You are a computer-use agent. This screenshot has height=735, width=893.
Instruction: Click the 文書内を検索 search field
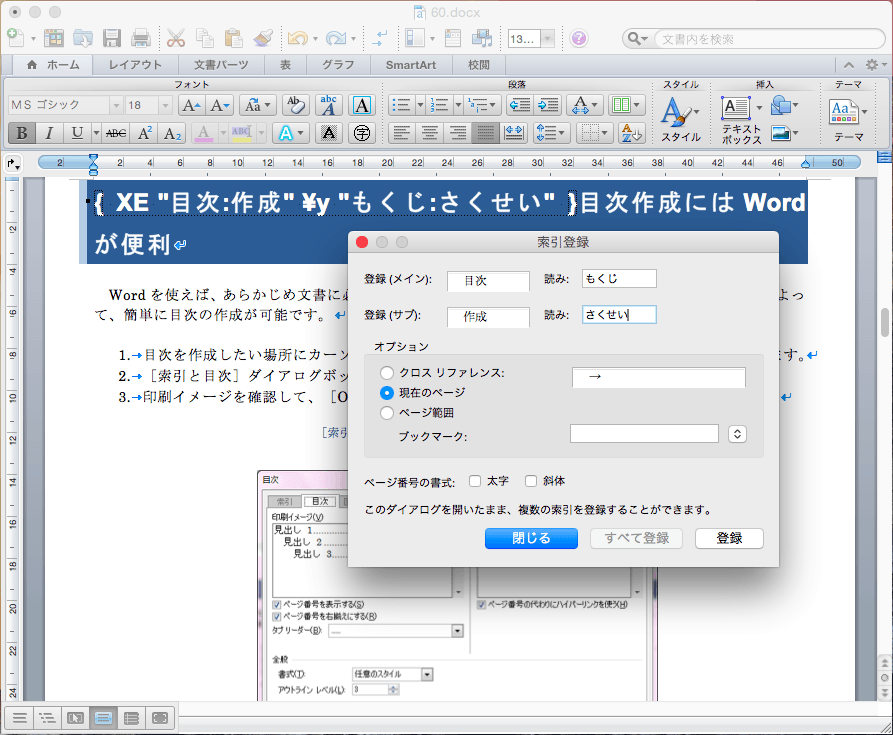[769, 39]
